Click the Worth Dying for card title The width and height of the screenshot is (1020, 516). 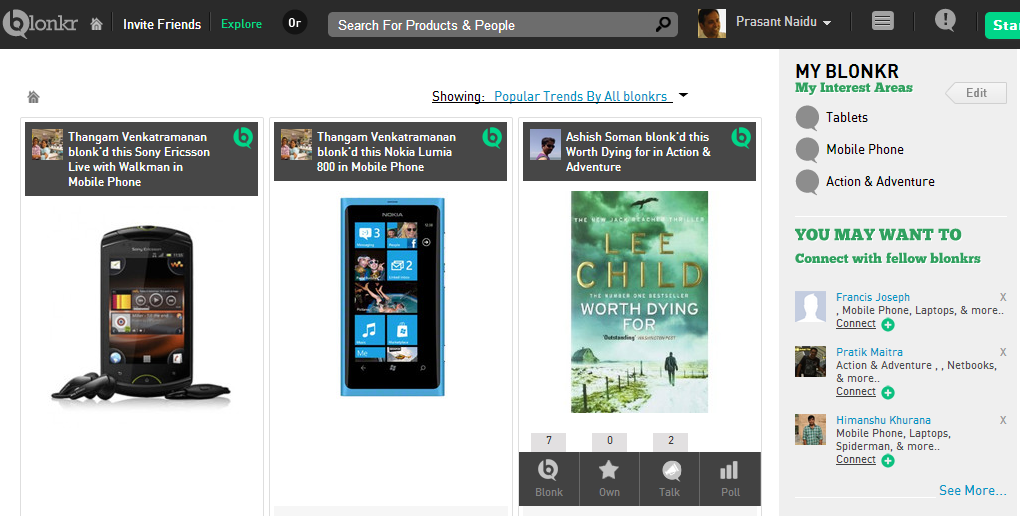[x=638, y=152]
